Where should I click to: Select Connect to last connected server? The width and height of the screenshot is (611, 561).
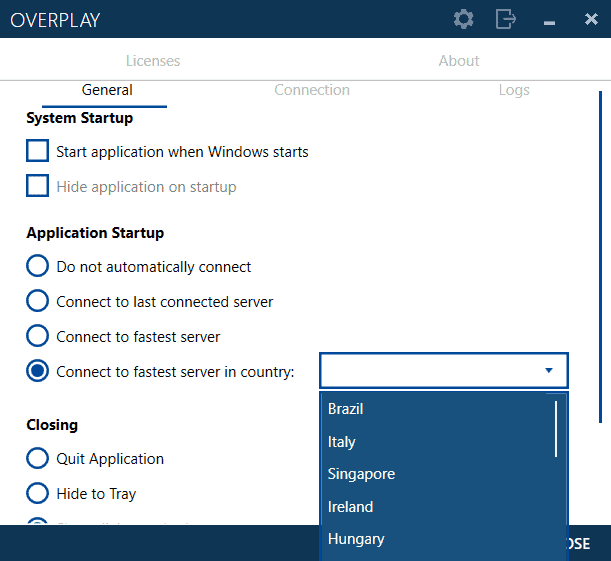point(37,301)
